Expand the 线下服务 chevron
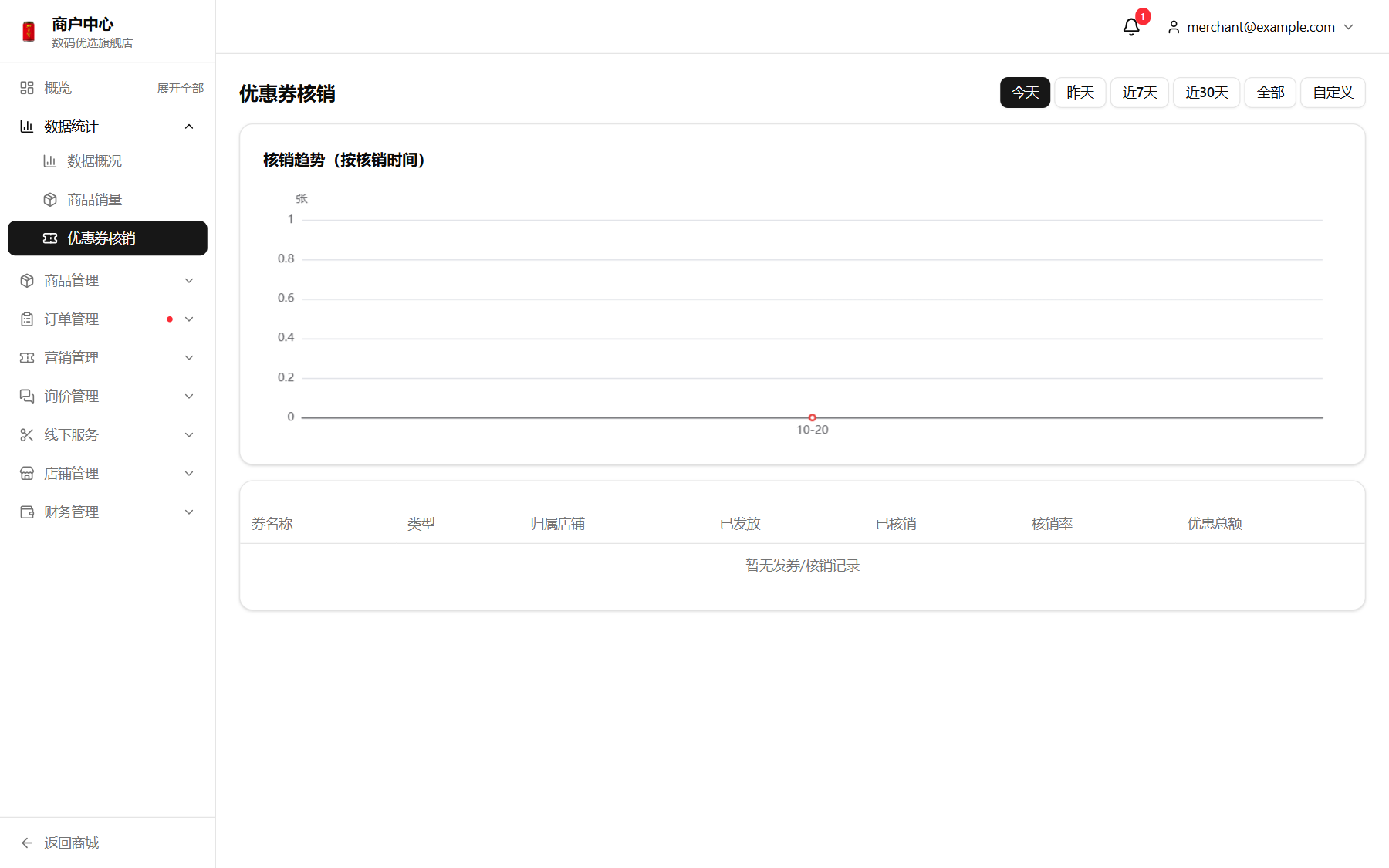Viewport: 1389px width, 868px height. [x=189, y=435]
